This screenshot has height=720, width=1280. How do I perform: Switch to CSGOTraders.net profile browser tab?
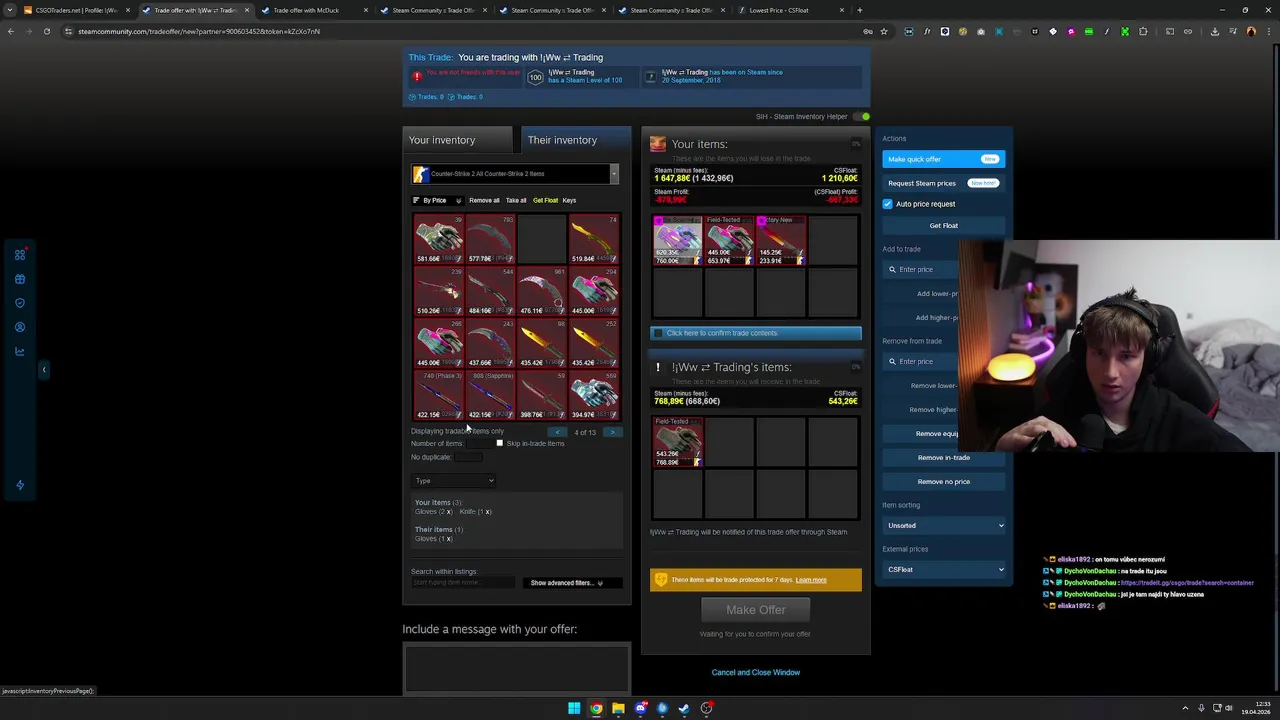point(76,10)
